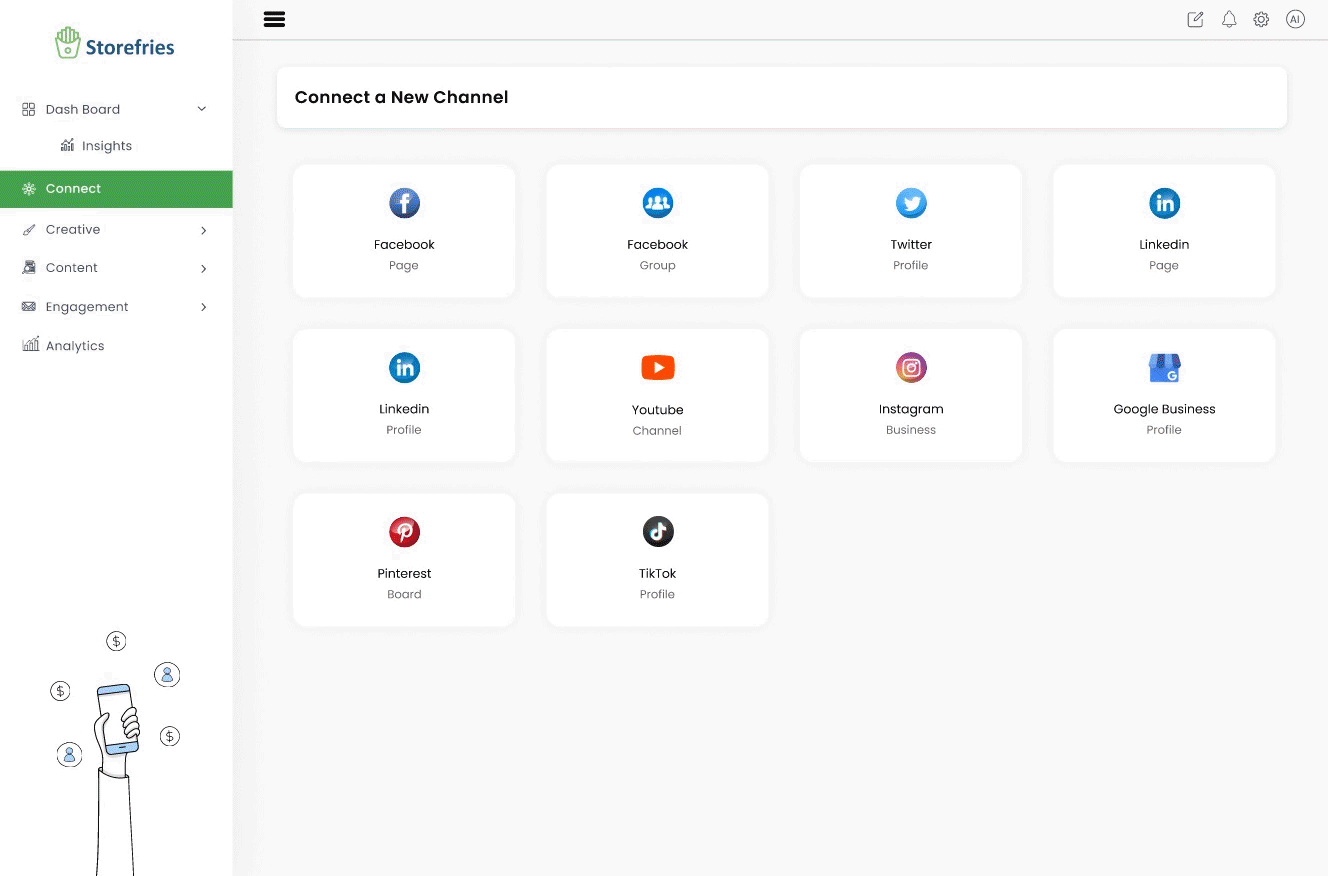This screenshot has width=1328, height=876.
Task: Toggle the hamburger menu icon
Action: 274,19
